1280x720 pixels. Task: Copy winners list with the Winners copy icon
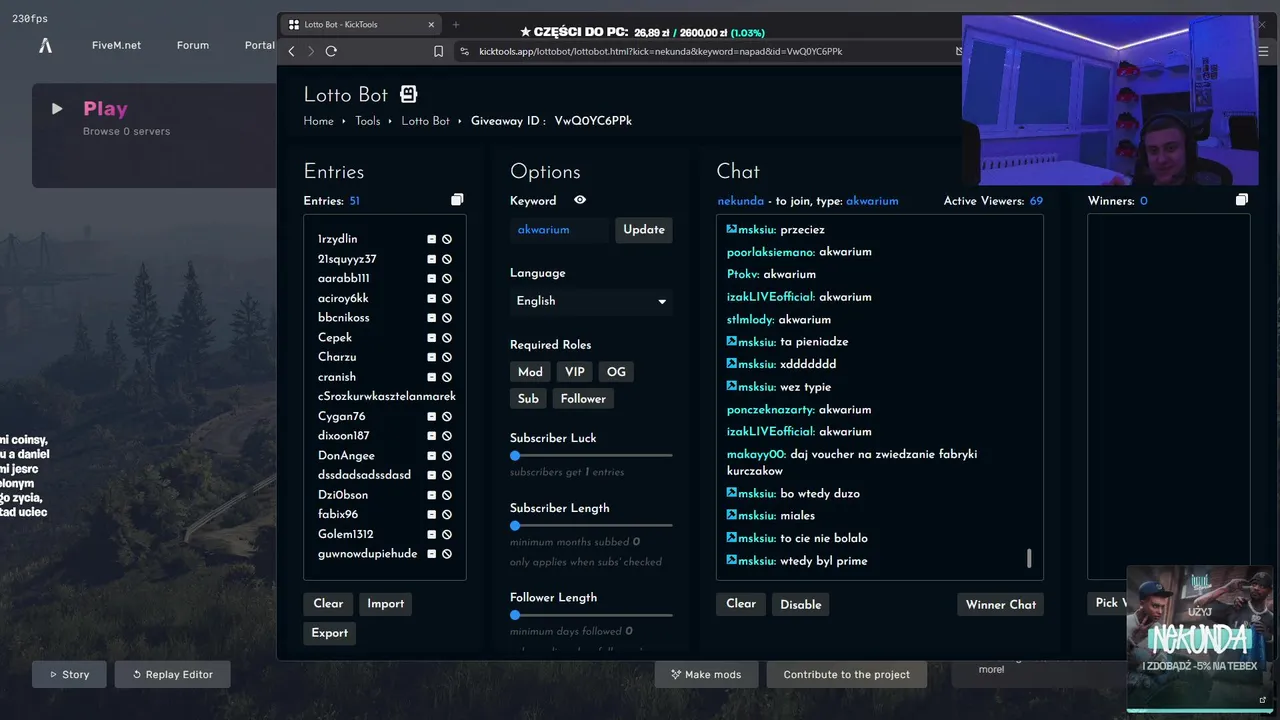tap(1242, 200)
